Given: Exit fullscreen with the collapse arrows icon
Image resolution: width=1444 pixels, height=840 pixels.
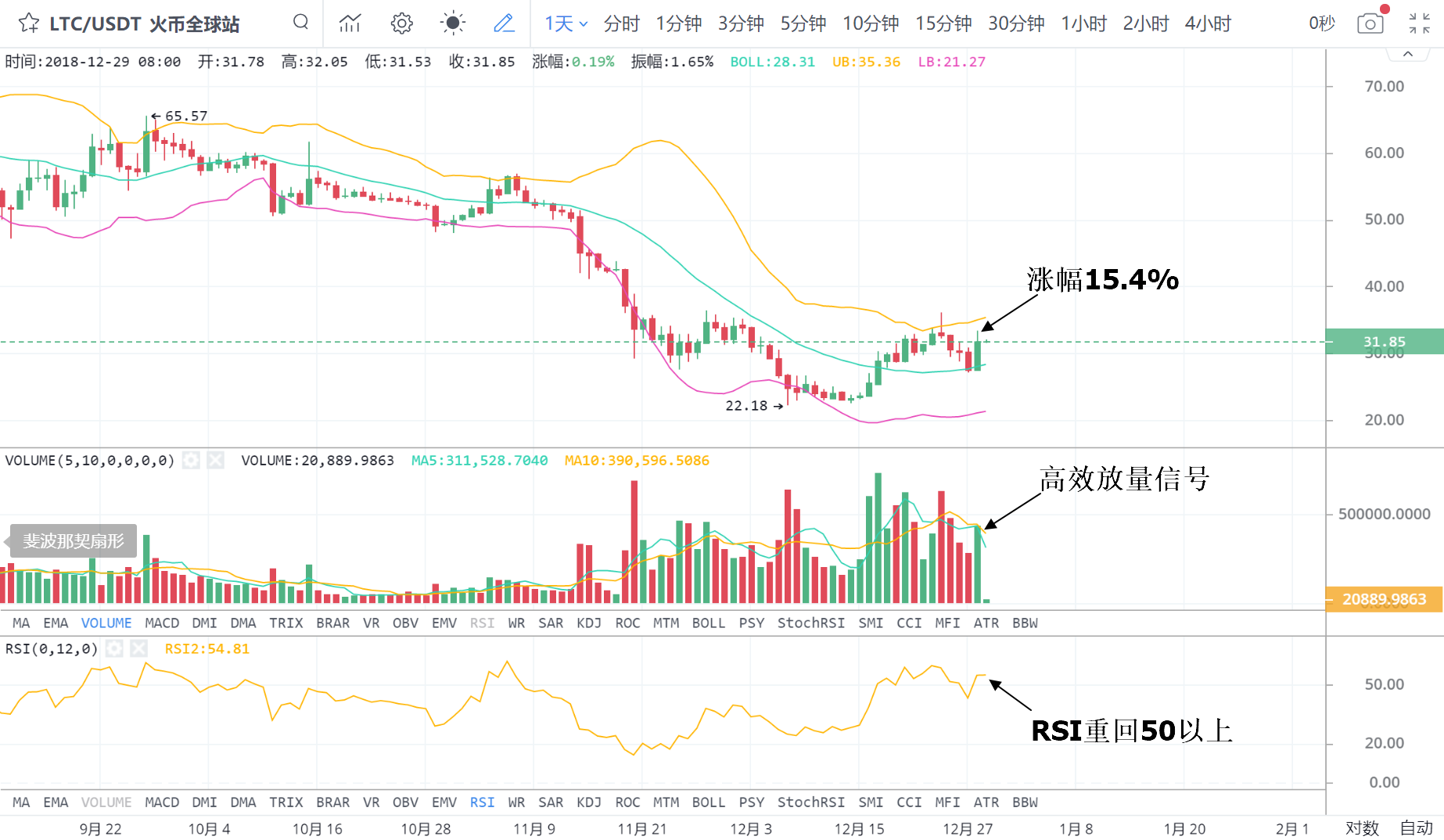Looking at the screenshot, I should point(1420,23).
